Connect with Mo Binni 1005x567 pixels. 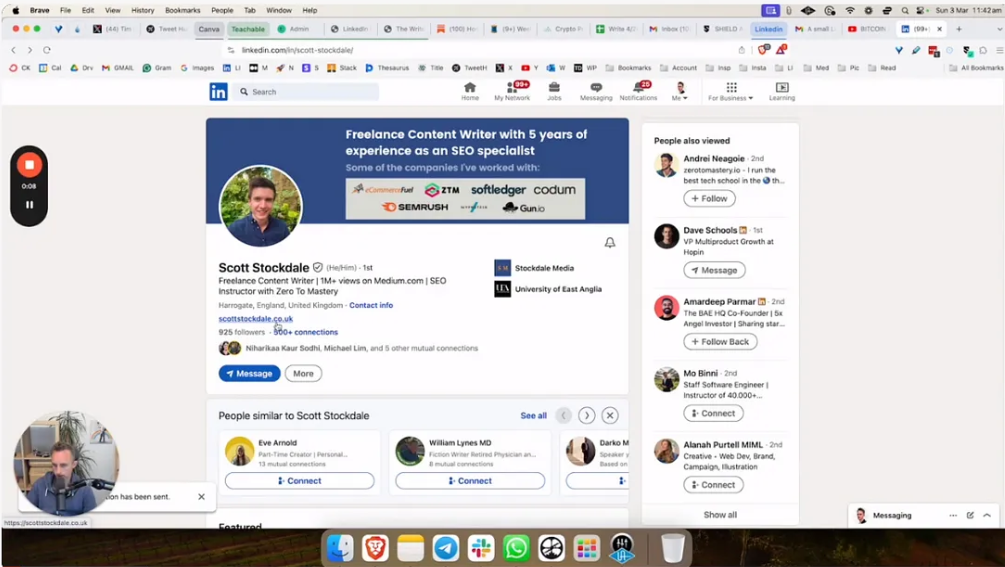tap(713, 413)
